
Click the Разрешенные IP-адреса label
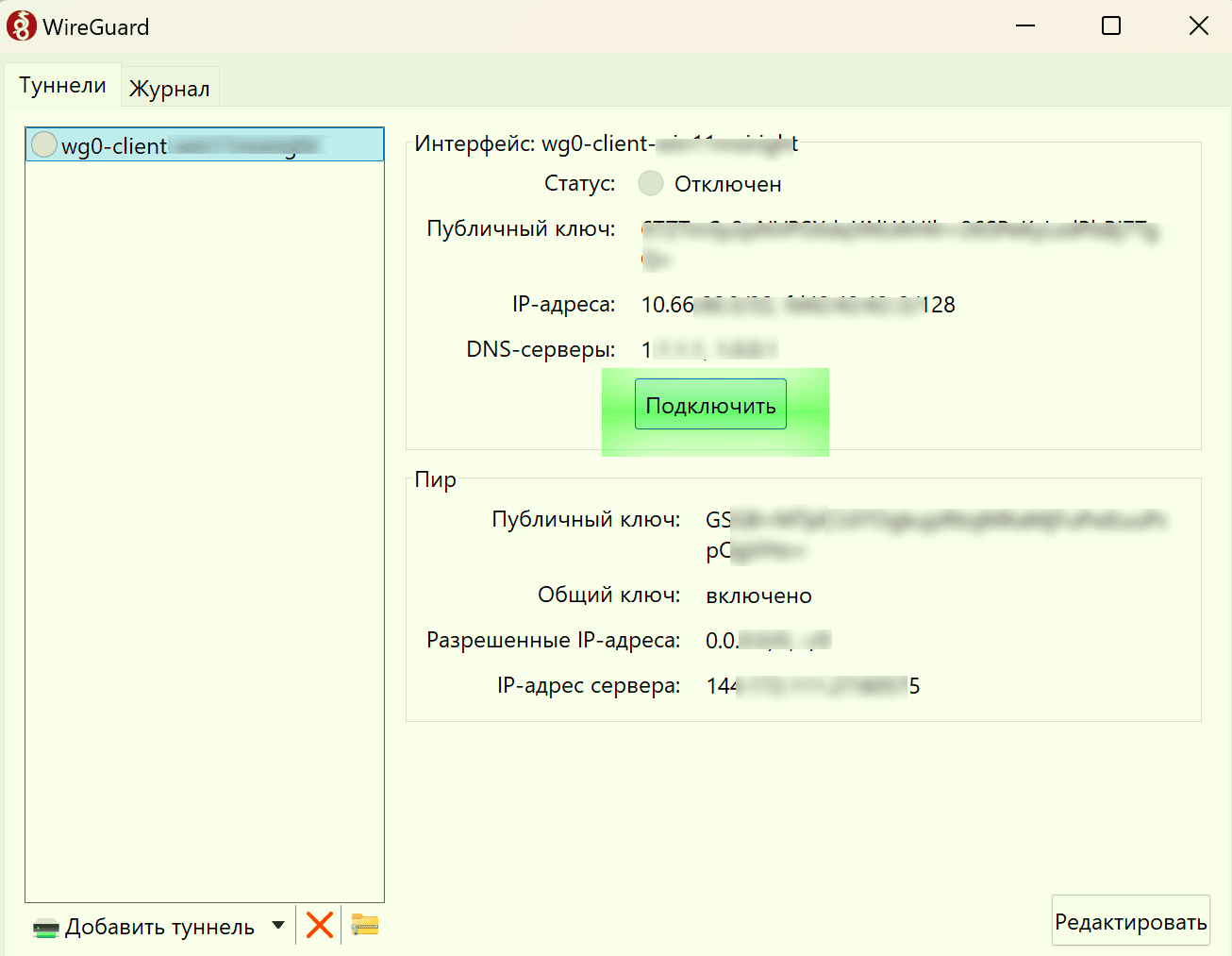tap(553, 640)
